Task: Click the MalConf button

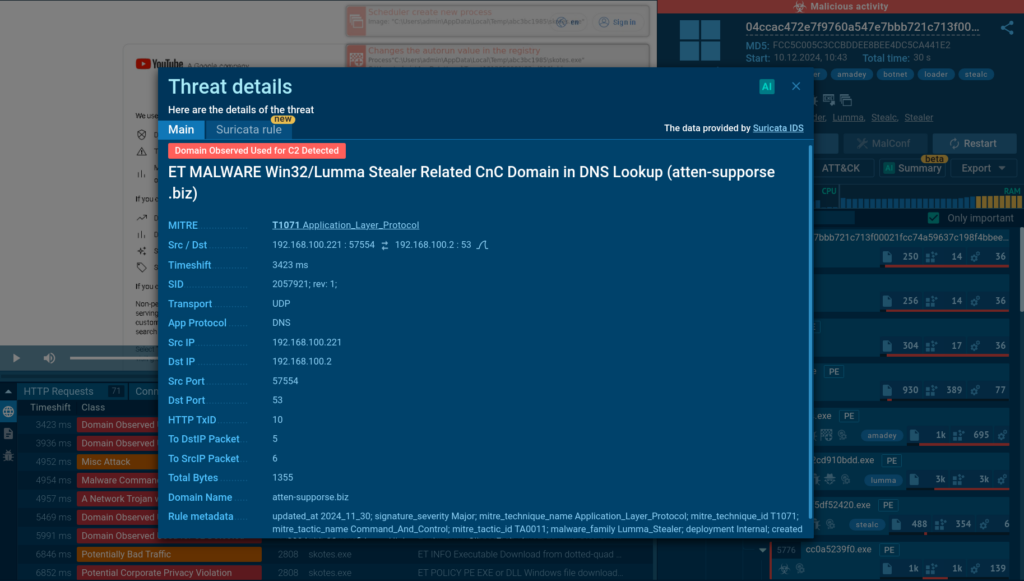Action: (x=884, y=144)
